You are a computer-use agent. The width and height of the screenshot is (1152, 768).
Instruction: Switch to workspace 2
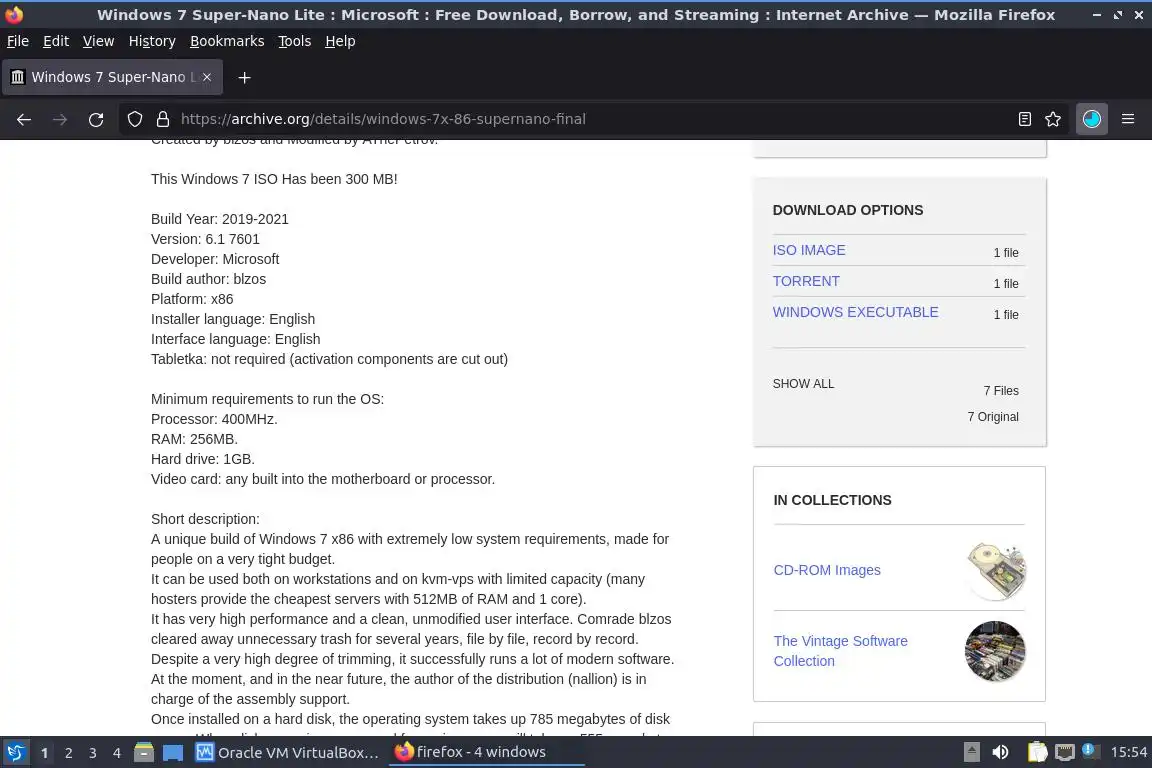click(x=68, y=753)
